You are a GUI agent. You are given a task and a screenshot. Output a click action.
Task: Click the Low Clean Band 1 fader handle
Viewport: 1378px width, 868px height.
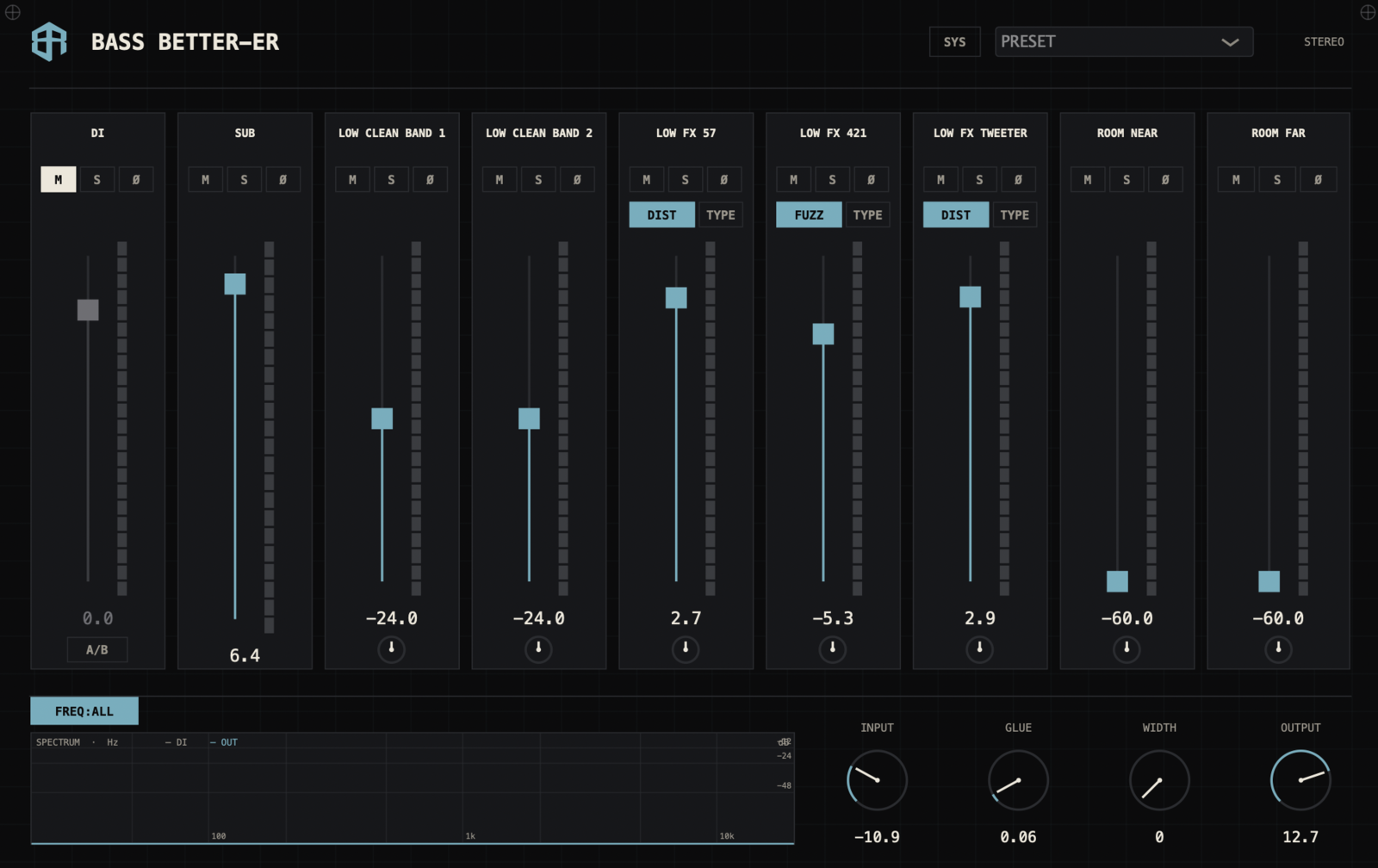[x=382, y=418]
